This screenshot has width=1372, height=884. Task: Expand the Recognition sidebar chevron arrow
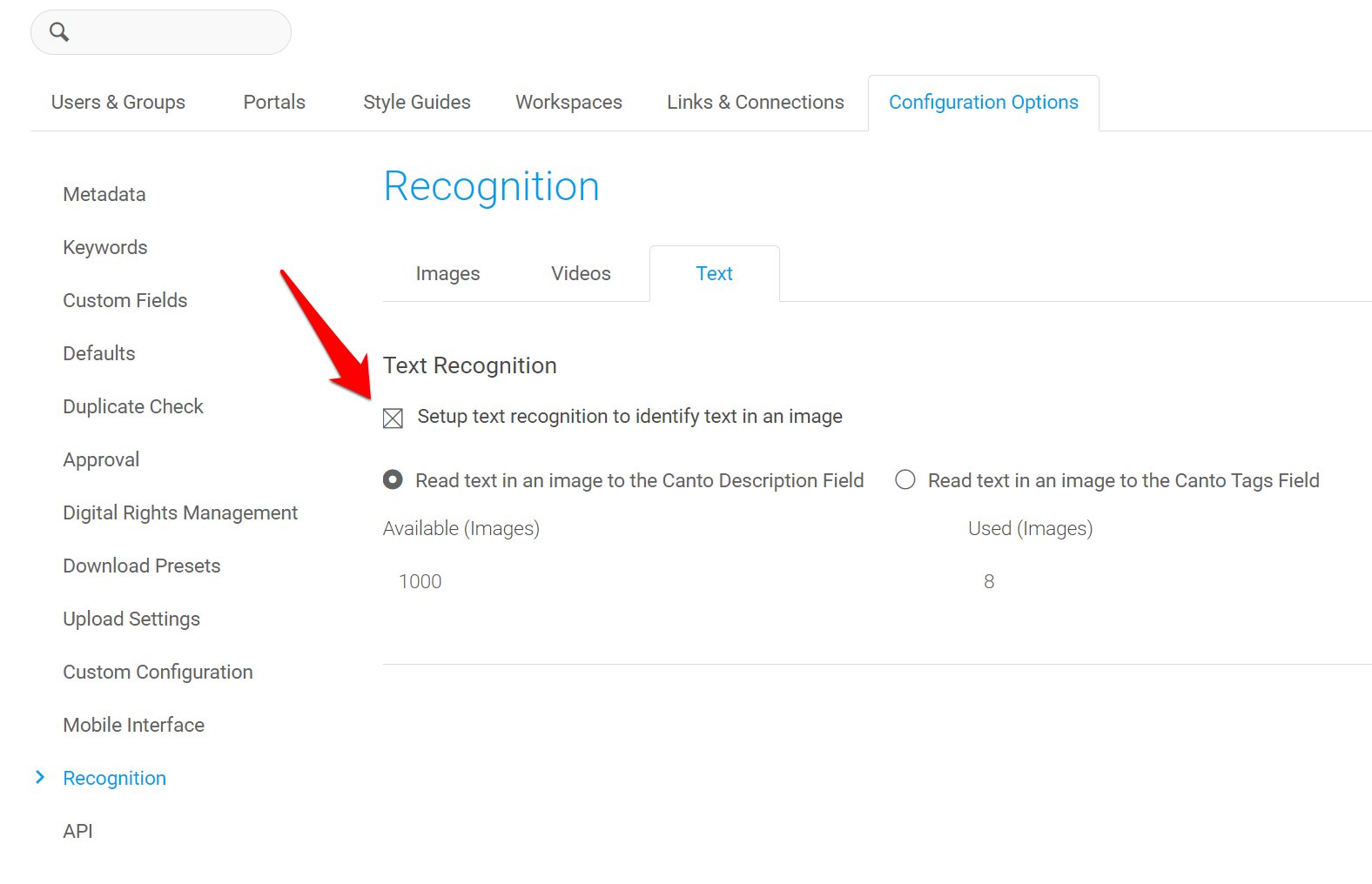coord(40,777)
